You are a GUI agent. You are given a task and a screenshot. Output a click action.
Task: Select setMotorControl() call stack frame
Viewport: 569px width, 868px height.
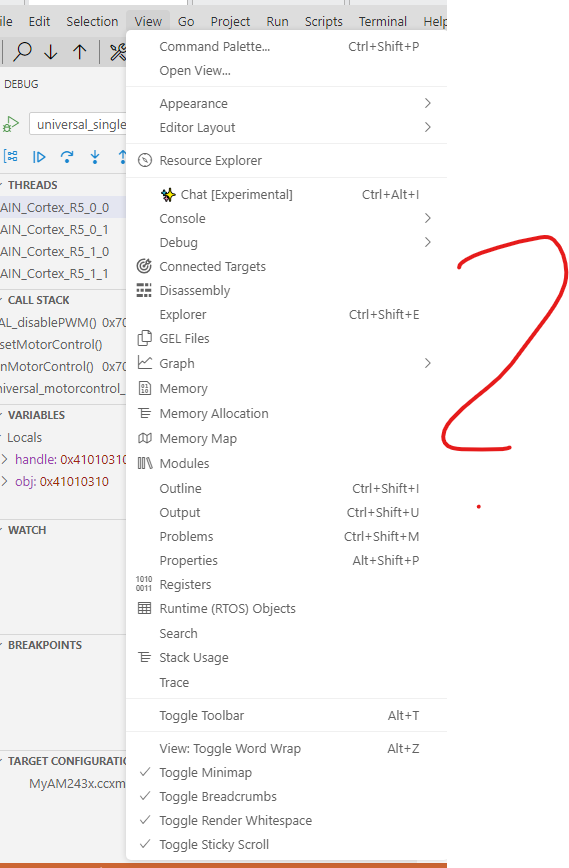[63, 344]
